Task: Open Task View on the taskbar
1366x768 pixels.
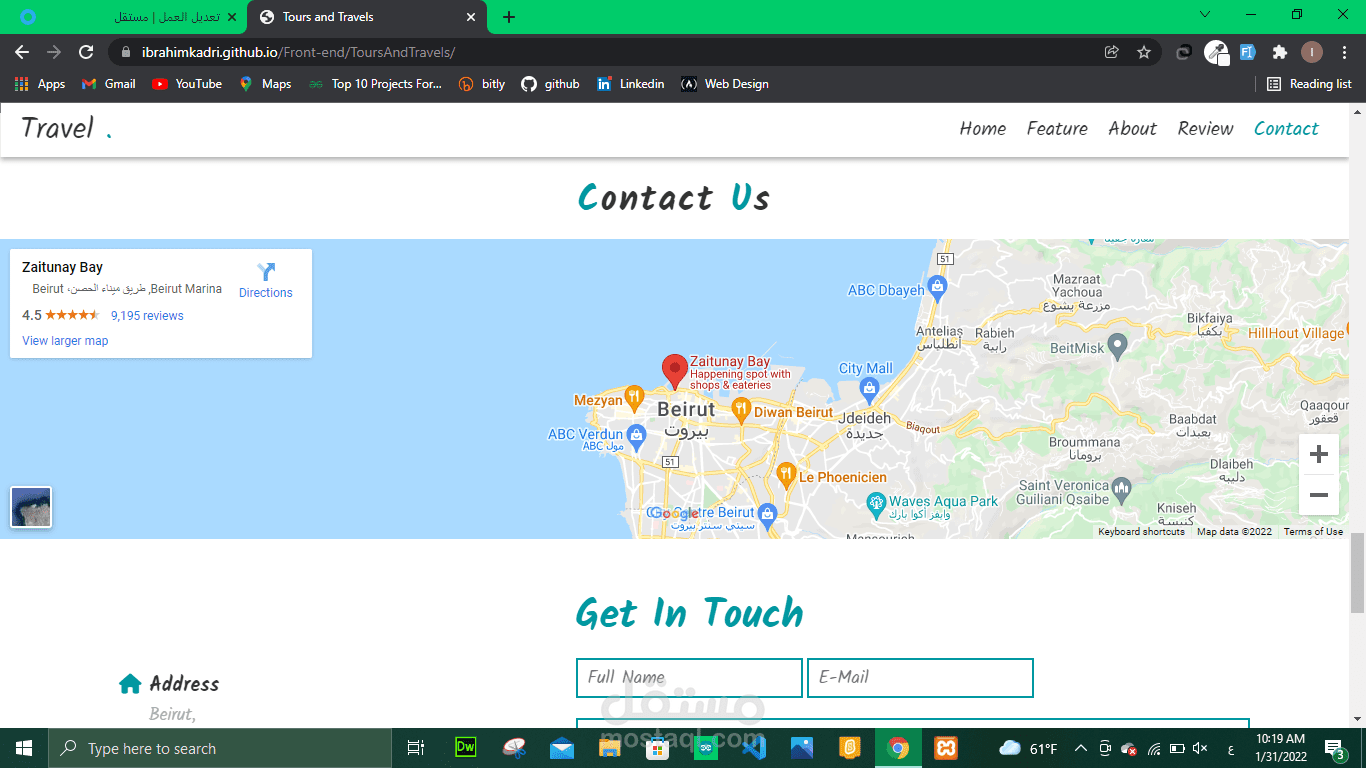Action: coord(416,748)
